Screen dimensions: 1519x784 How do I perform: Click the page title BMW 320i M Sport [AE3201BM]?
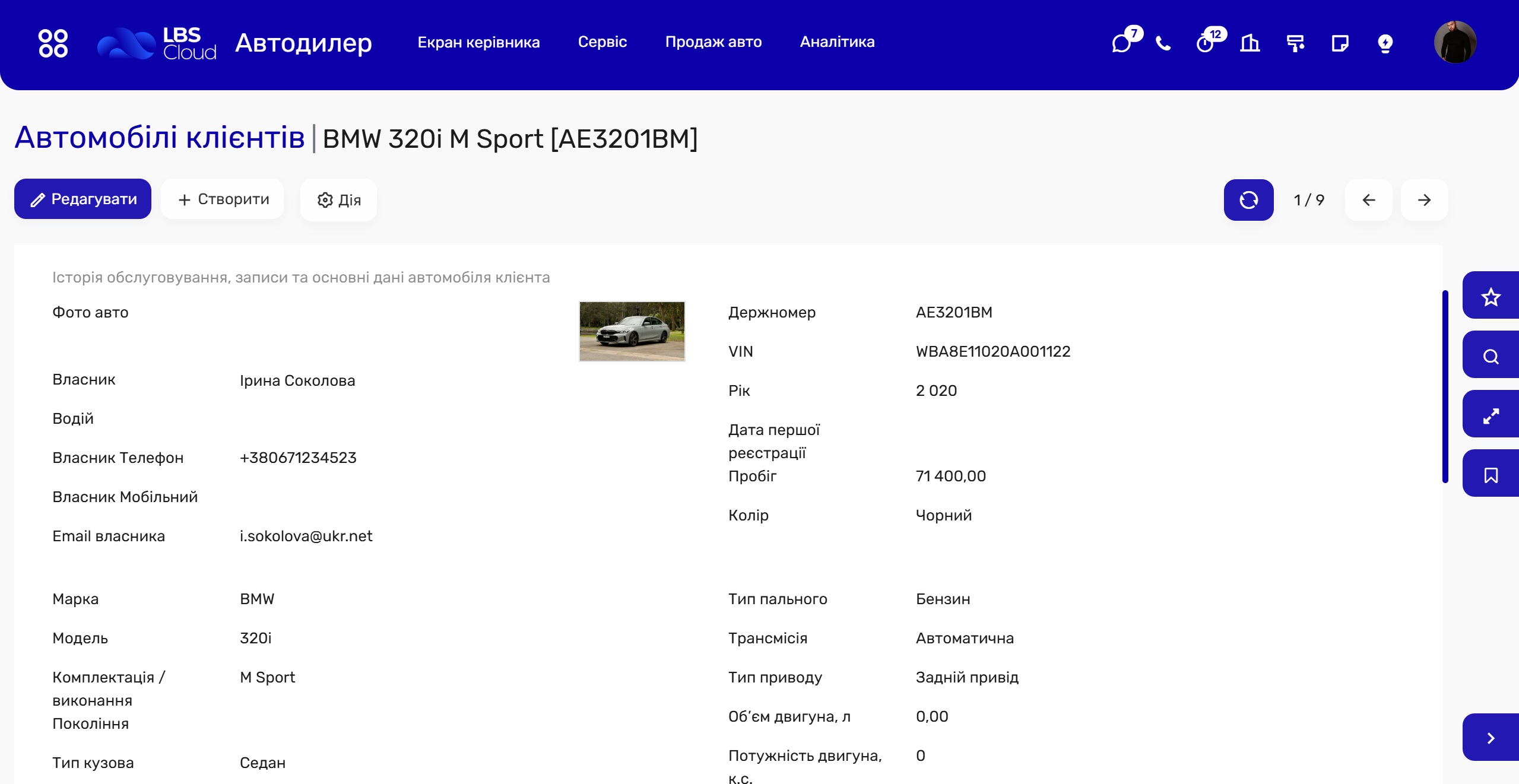(x=510, y=139)
